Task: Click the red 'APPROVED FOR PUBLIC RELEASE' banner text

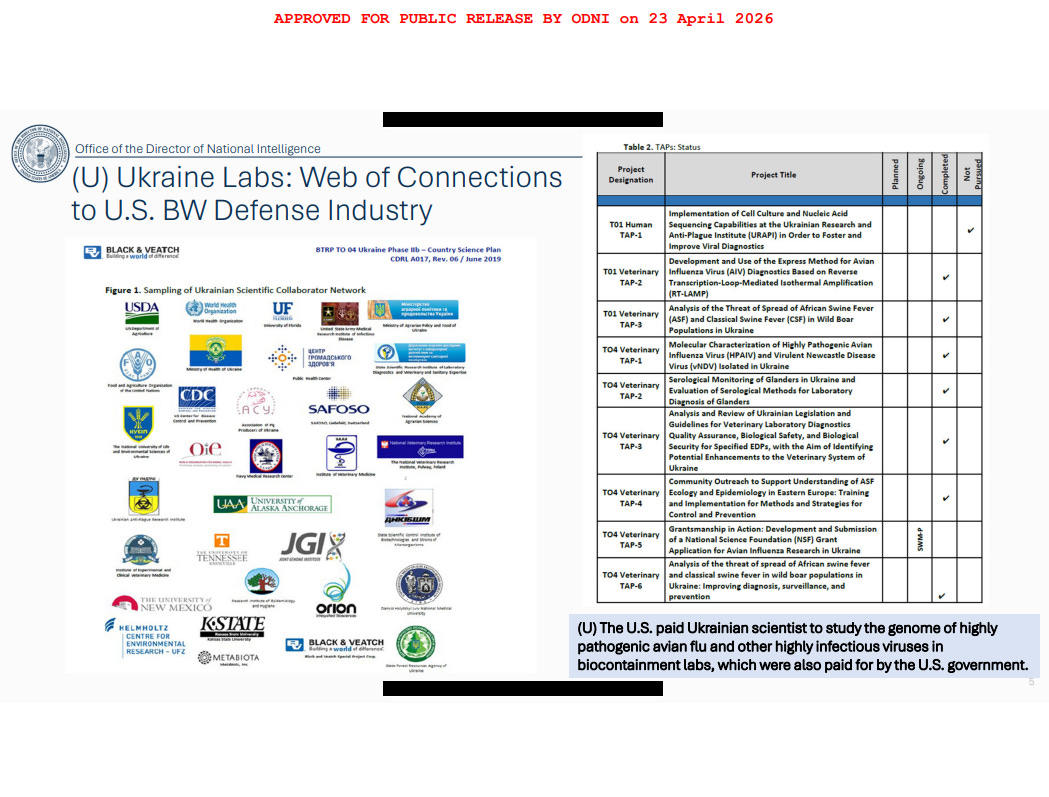Action: click(x=523, y=19)
